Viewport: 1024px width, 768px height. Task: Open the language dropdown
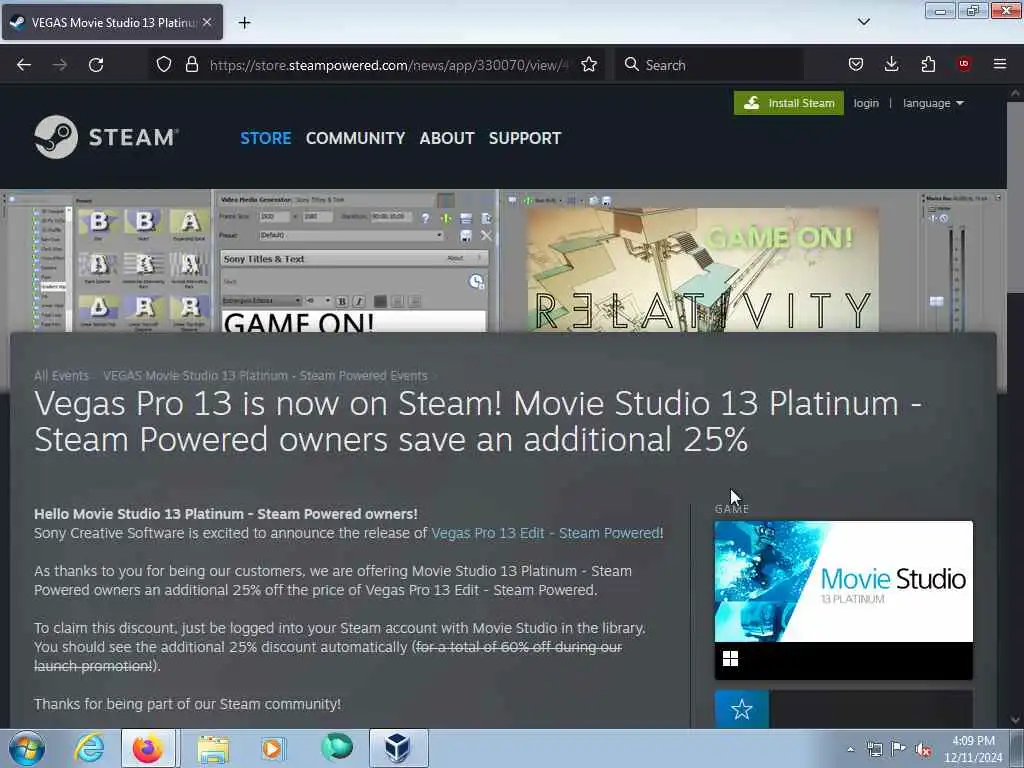tap(933, 103)
